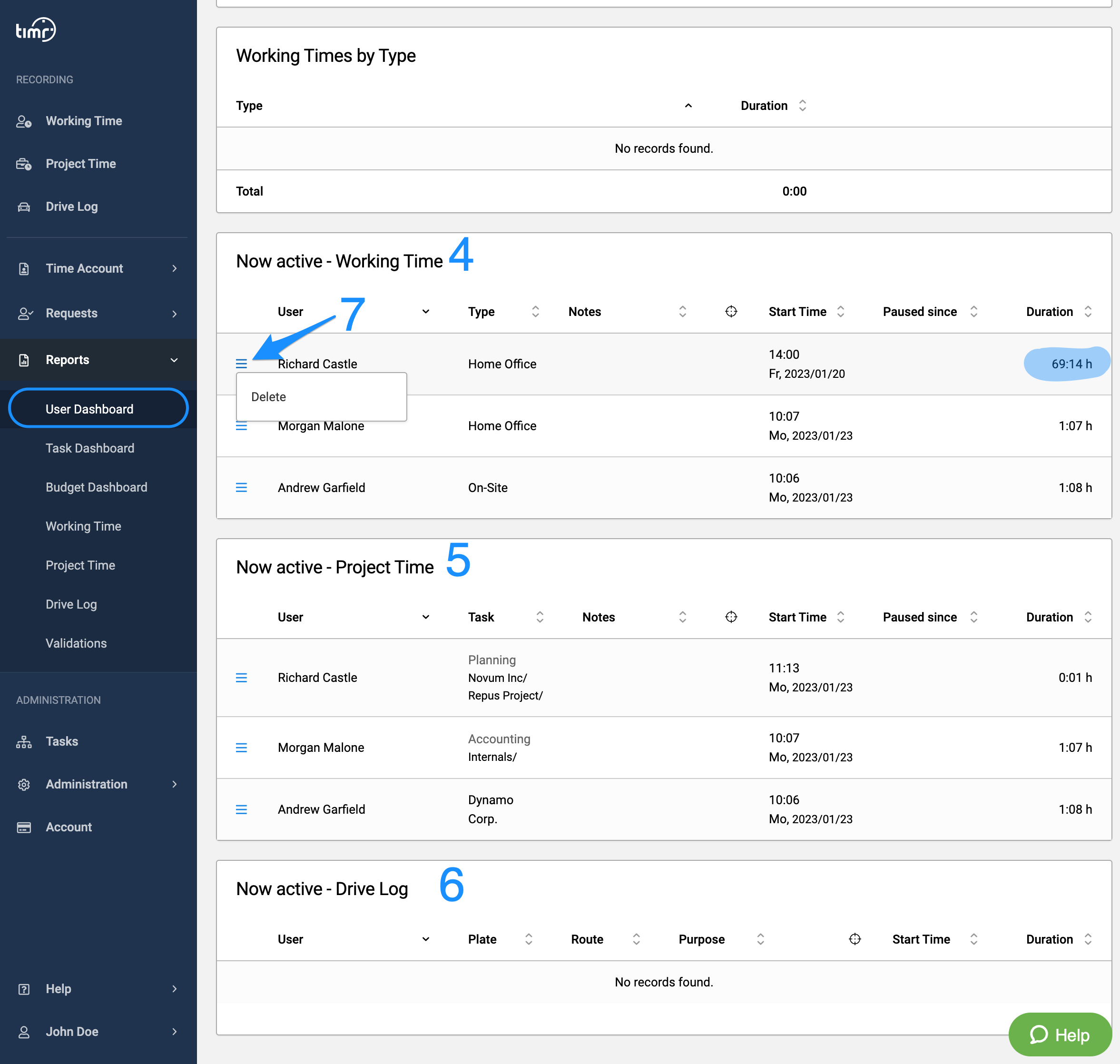Expand the Requests submenu chevron
The image size is (1120, 1064).
click(174, 314)
